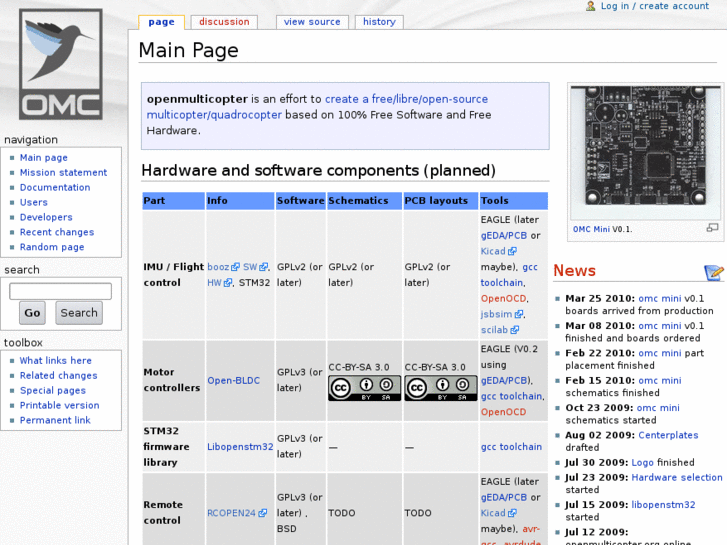
Task: Follow the Open-BLDC link in table
Action: [233, 381]
